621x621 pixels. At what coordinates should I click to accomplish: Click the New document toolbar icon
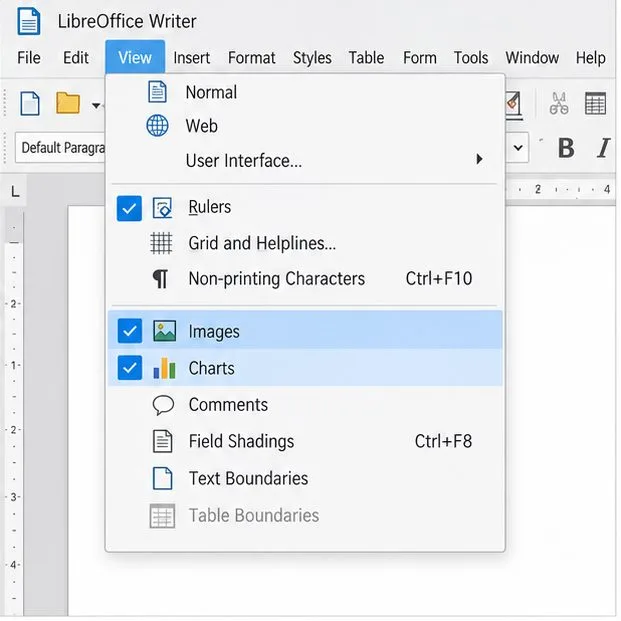(x=30, y=103)
